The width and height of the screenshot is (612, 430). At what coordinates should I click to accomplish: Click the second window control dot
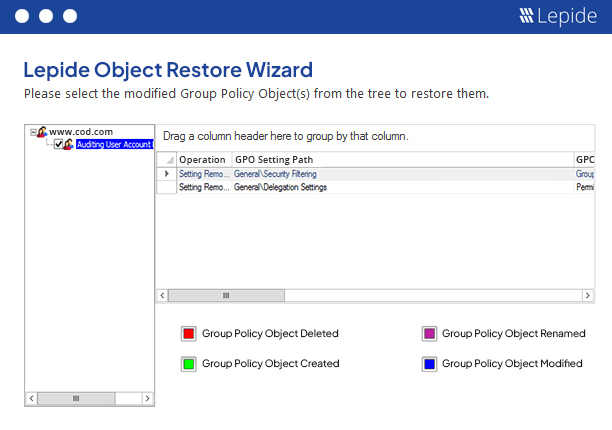(46, 16)
